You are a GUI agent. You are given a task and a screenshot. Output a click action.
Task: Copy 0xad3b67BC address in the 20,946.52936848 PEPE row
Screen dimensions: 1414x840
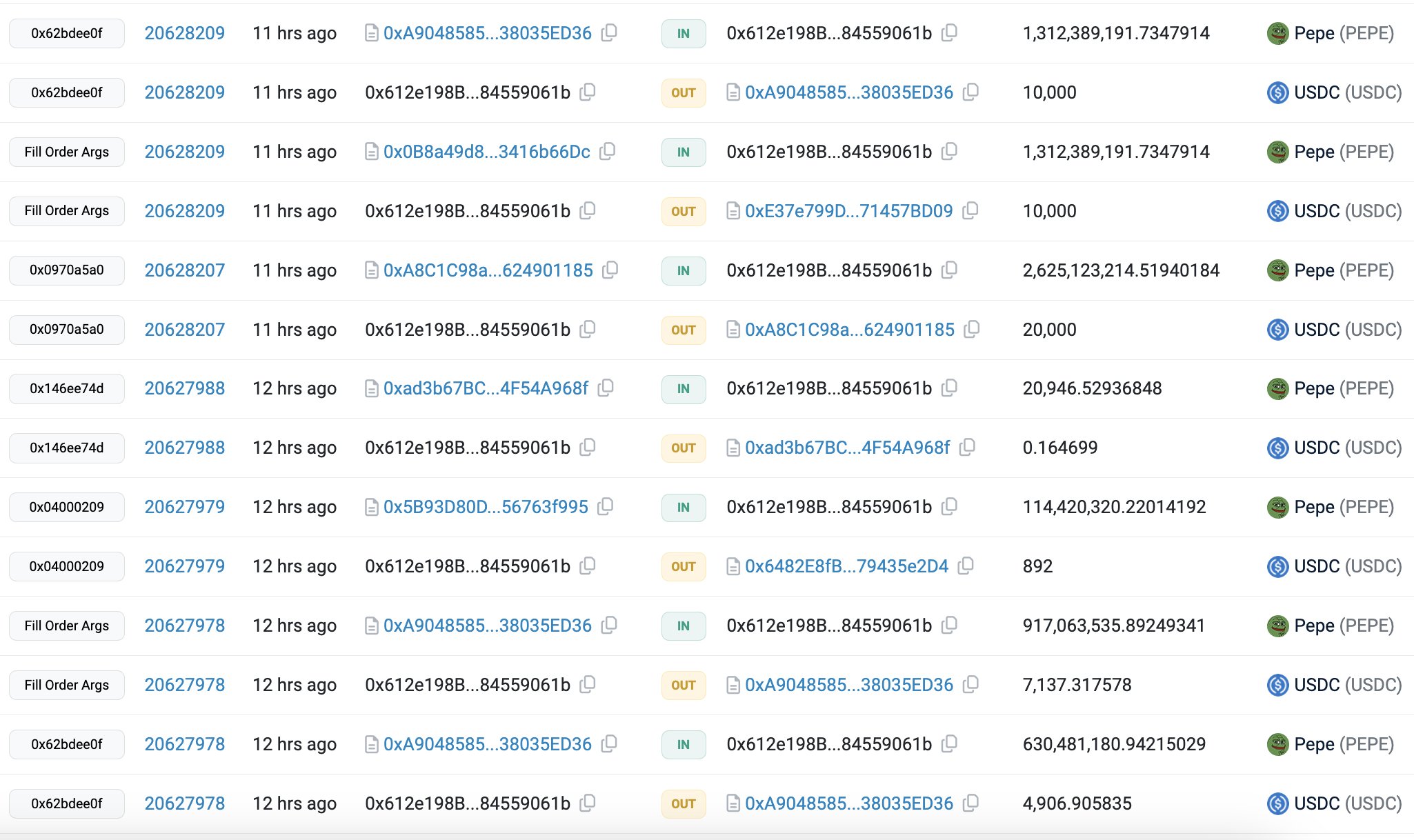point(606,388)
